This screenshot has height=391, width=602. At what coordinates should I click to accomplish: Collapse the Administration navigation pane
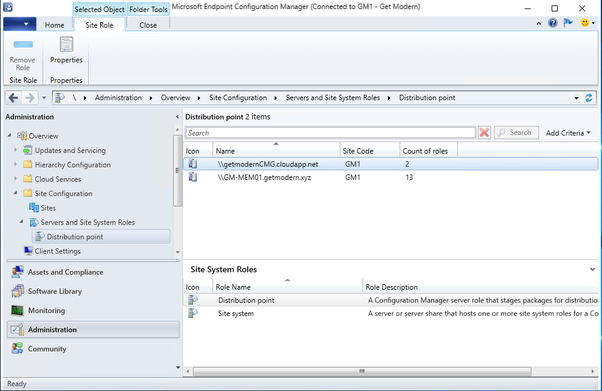[x=177, y=117]
